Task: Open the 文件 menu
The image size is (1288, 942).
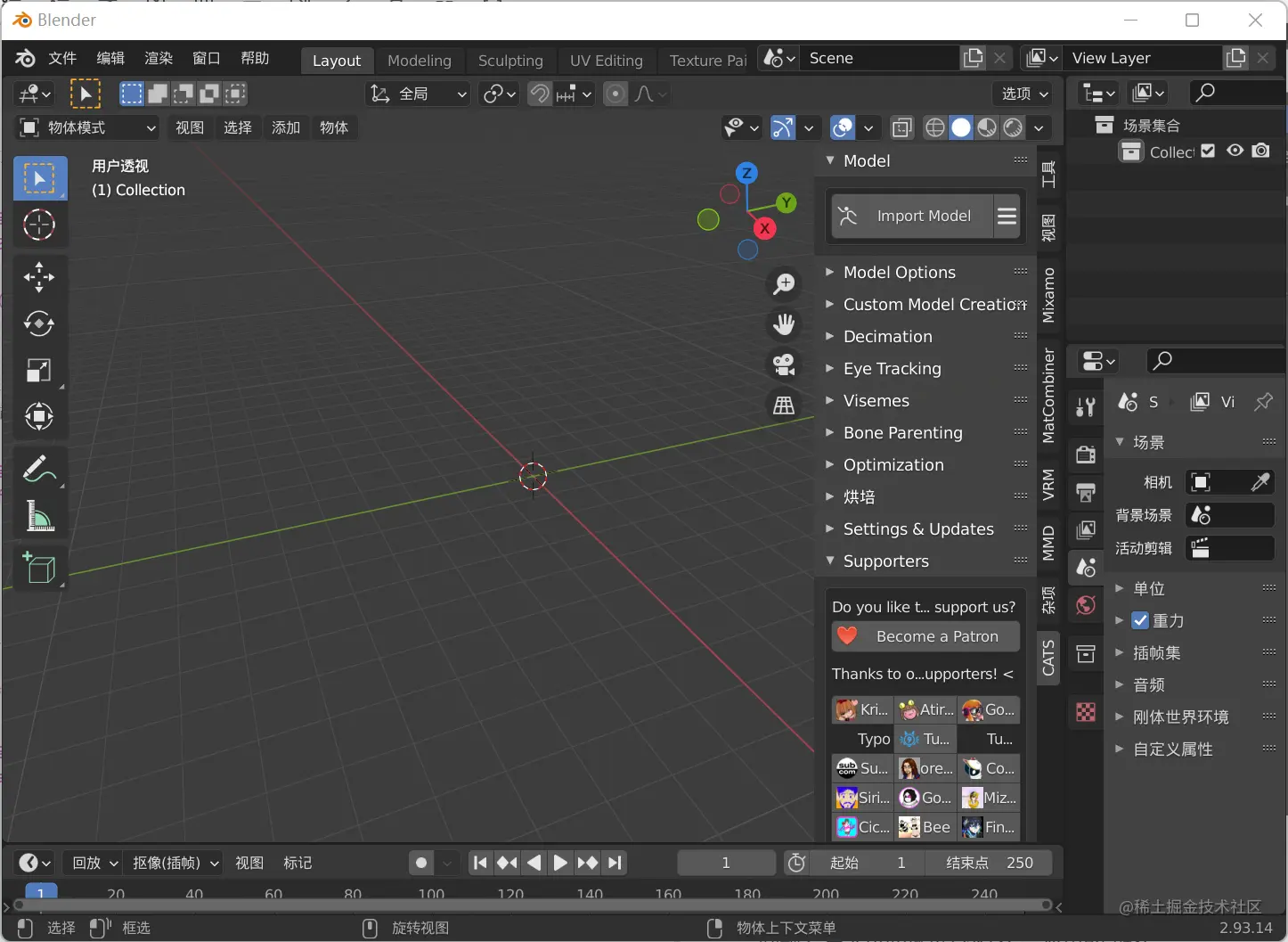Action: (x=62, y=58)
